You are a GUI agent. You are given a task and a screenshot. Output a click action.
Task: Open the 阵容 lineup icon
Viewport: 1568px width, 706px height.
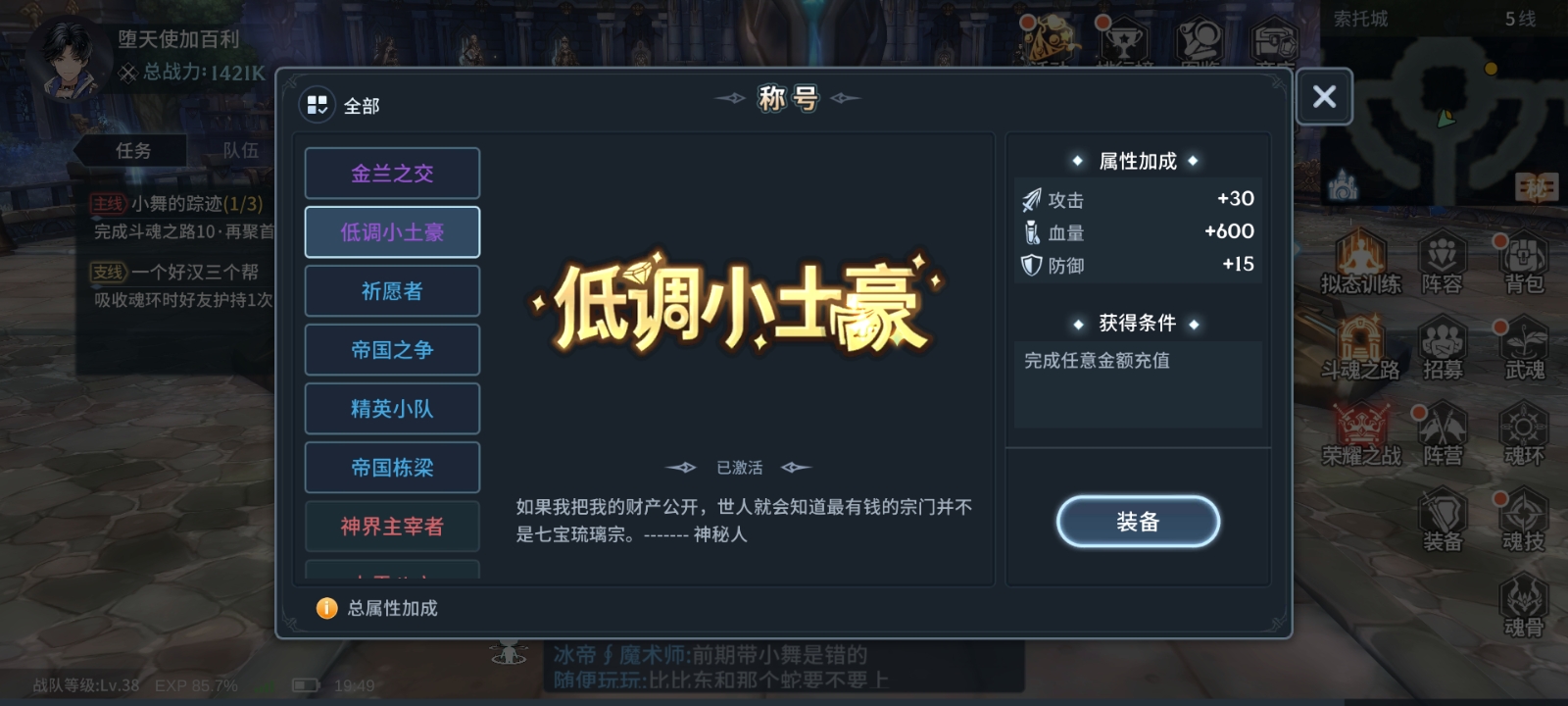coord(1442,263)
